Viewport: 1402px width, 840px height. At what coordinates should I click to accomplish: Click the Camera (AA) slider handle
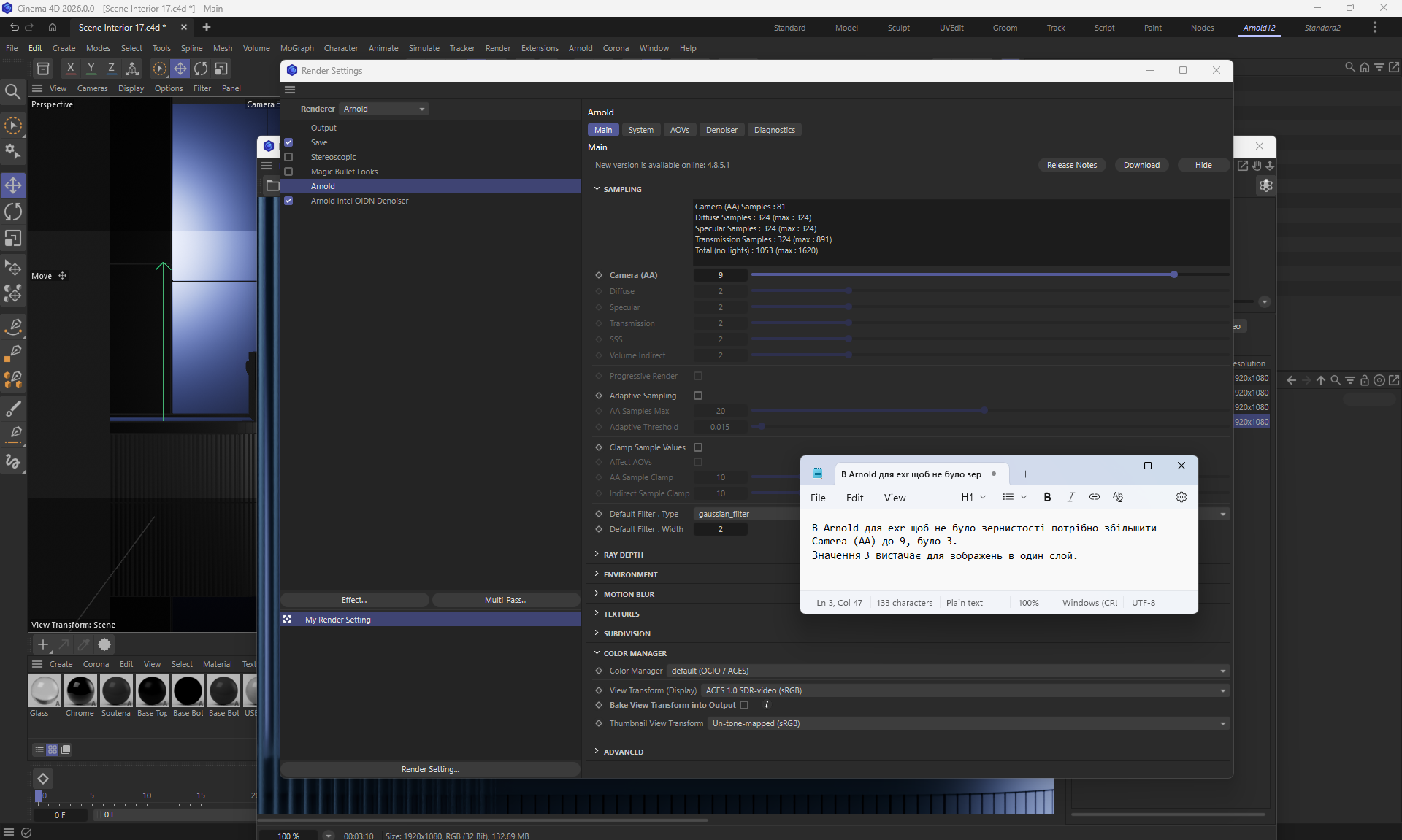[1174, 275]
